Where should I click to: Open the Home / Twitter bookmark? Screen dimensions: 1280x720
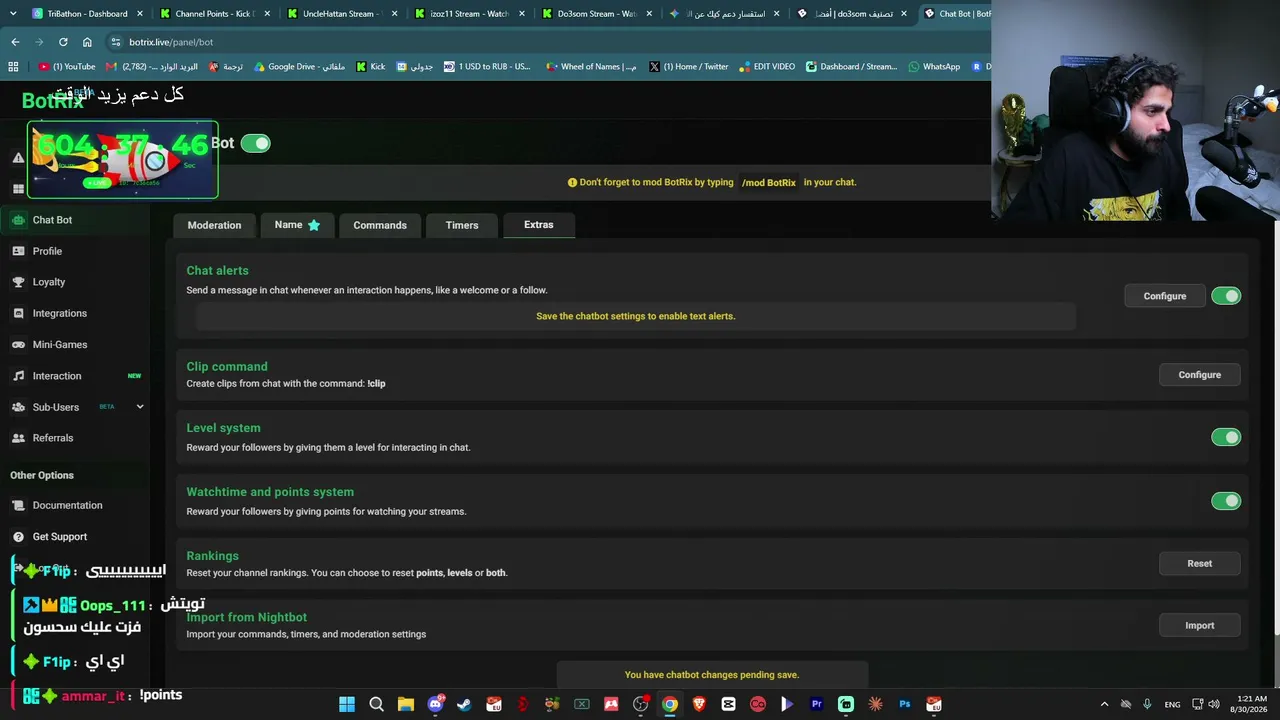[x=689, y=67]
